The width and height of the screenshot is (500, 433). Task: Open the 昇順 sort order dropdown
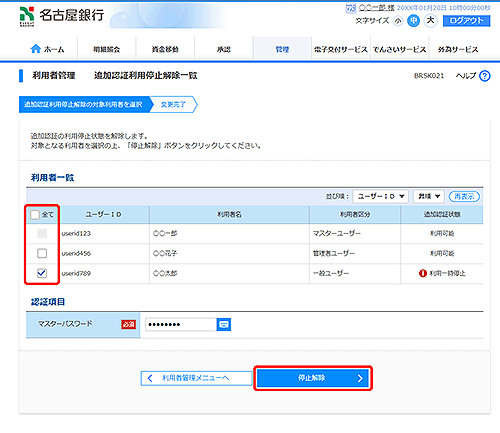(x=429, y=196)
